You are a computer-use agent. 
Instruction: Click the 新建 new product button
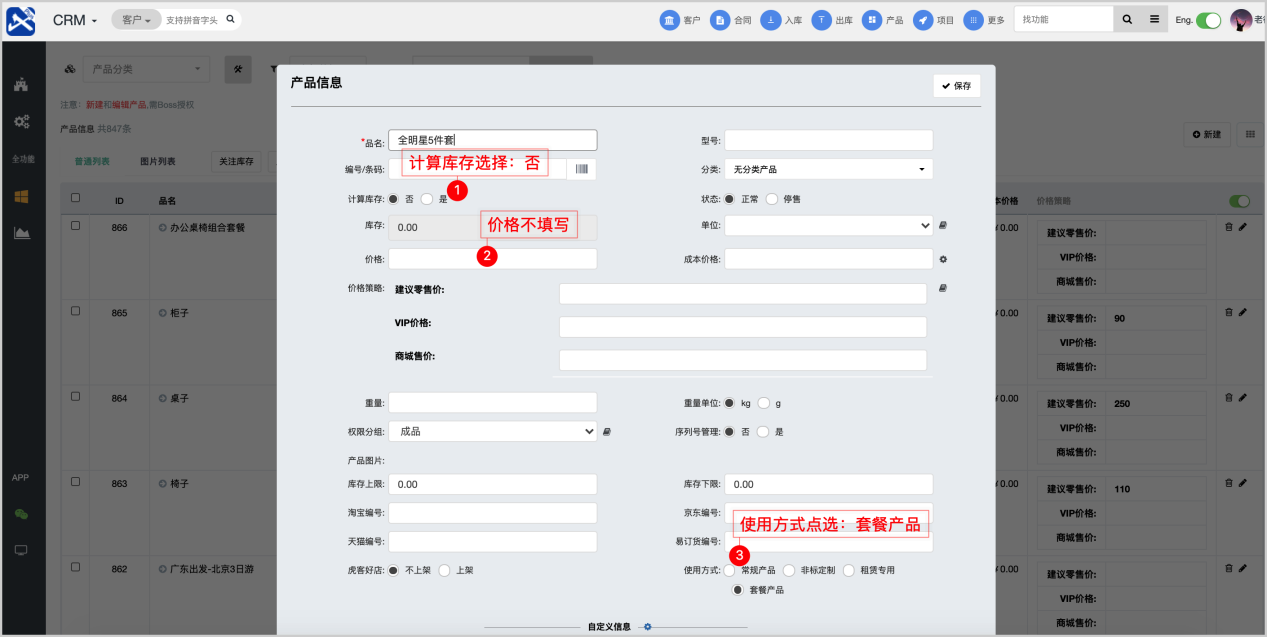click(1206, 134)
